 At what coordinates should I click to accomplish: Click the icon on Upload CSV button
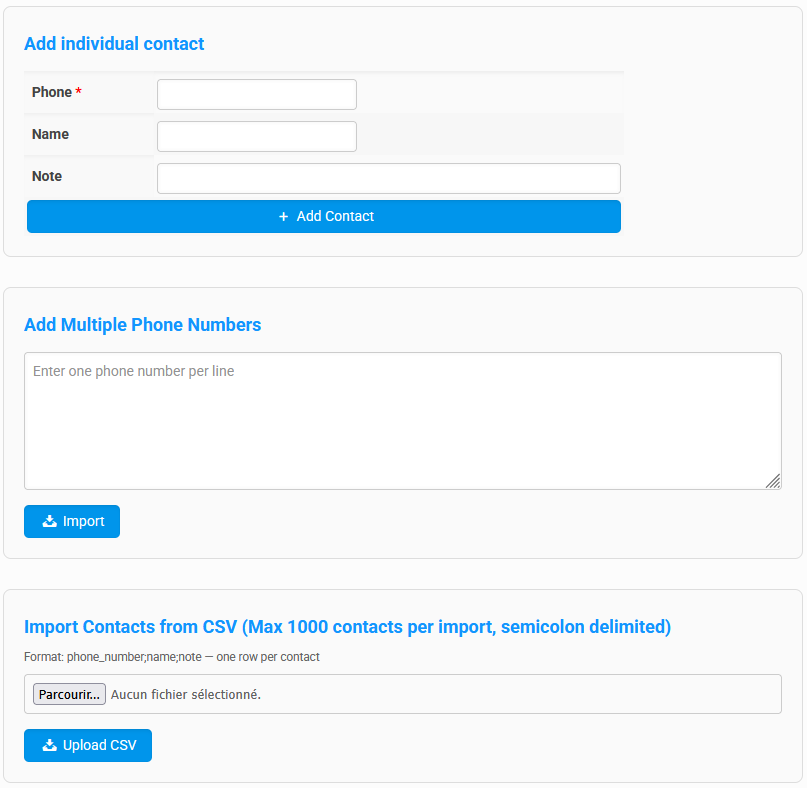[49, 745]
